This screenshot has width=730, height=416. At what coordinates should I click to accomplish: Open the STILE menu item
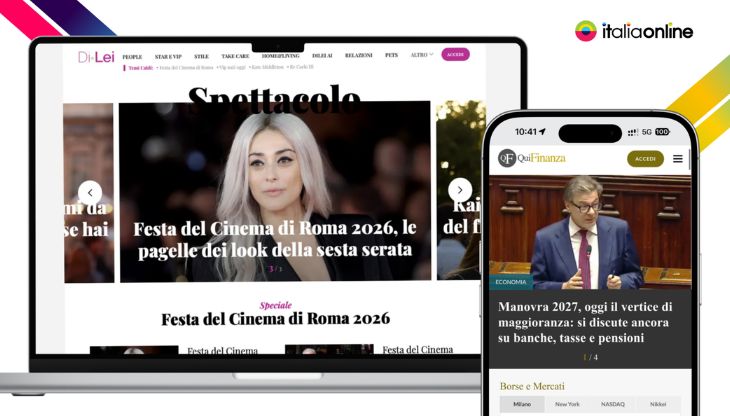coord(201,56)
